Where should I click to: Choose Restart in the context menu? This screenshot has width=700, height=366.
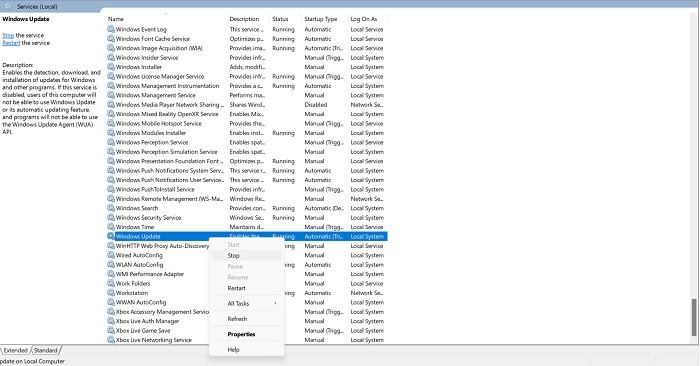246,288
